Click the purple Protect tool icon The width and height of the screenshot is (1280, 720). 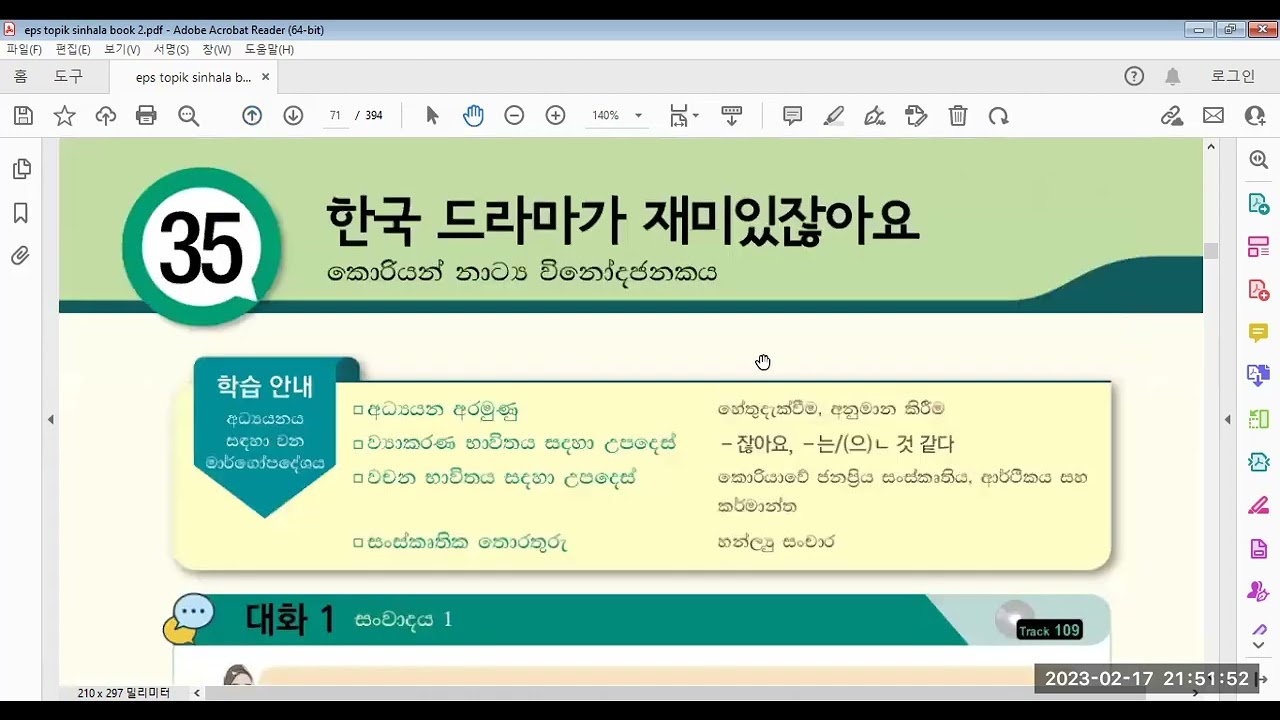[x=1259, y=548]
